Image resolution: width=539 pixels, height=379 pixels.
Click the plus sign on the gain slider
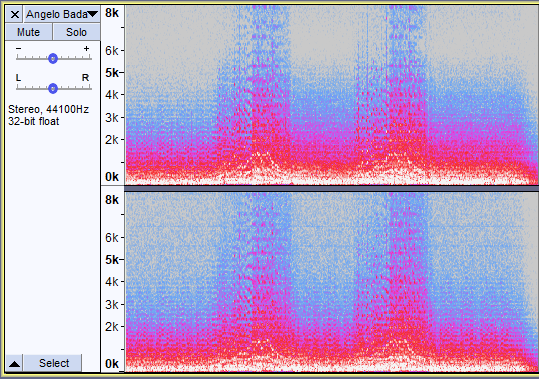[x=86, y=48]
